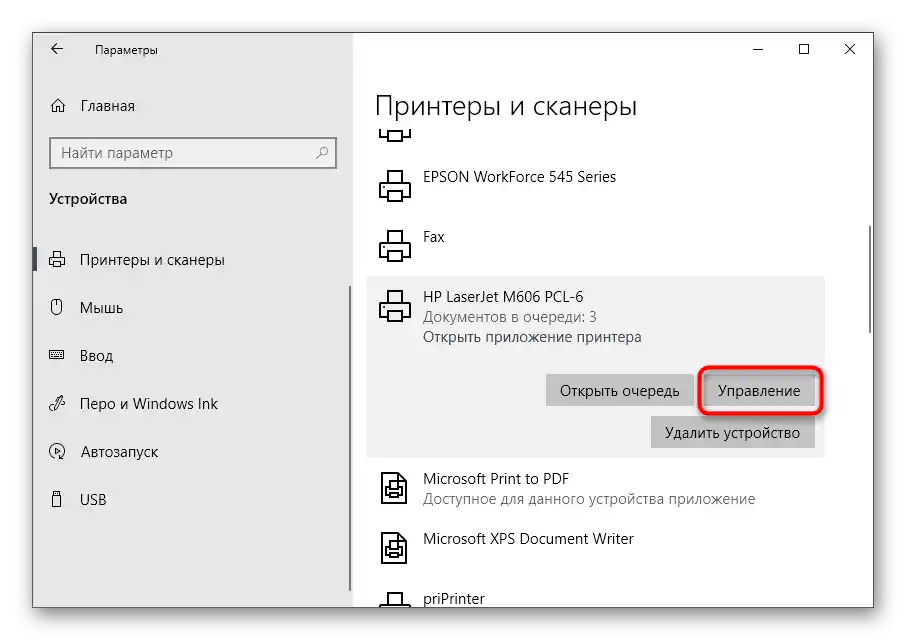Click the Управление button
The image size is (906, 640).
click(x=759, y=390)
